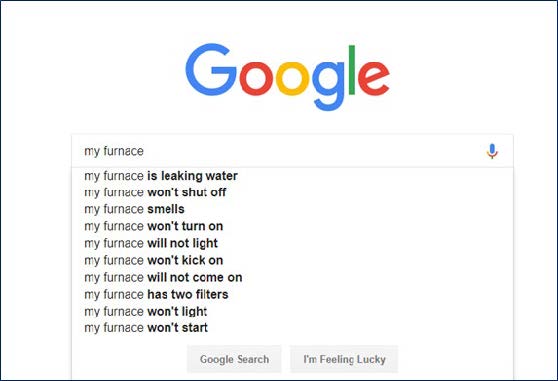This screenshot has width=558, height=381.
Task: Click the lowercase blue g in logo
Action: coord(329,86)
